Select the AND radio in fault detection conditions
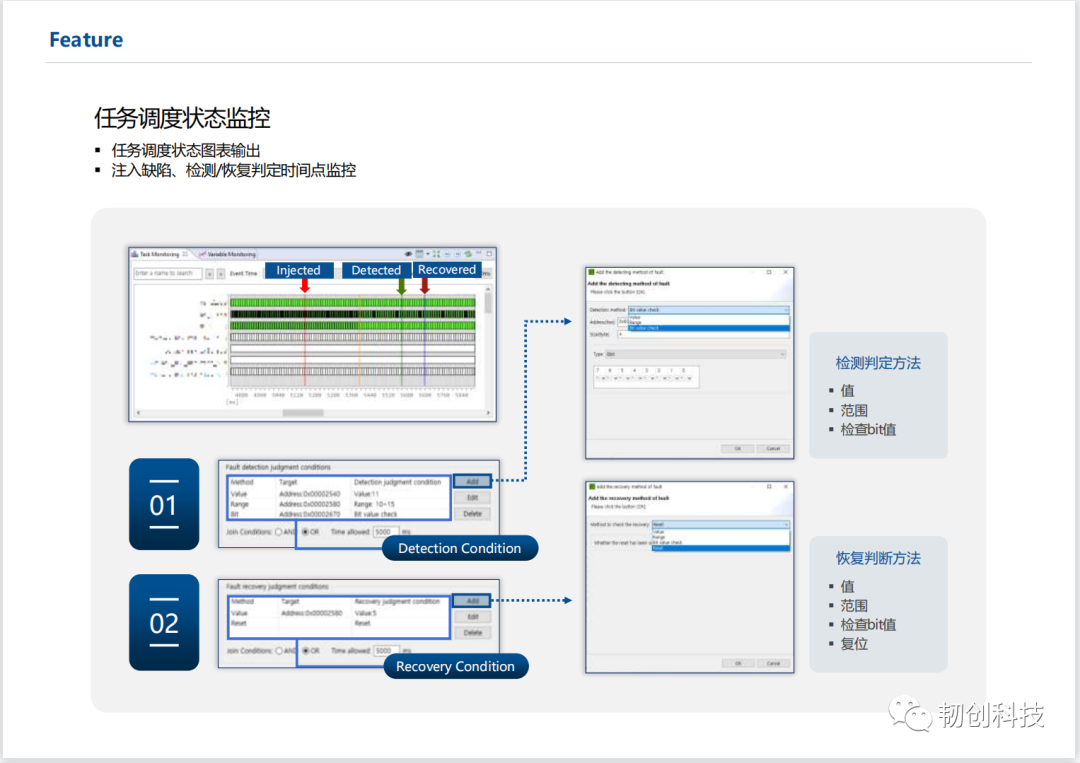 279,530
